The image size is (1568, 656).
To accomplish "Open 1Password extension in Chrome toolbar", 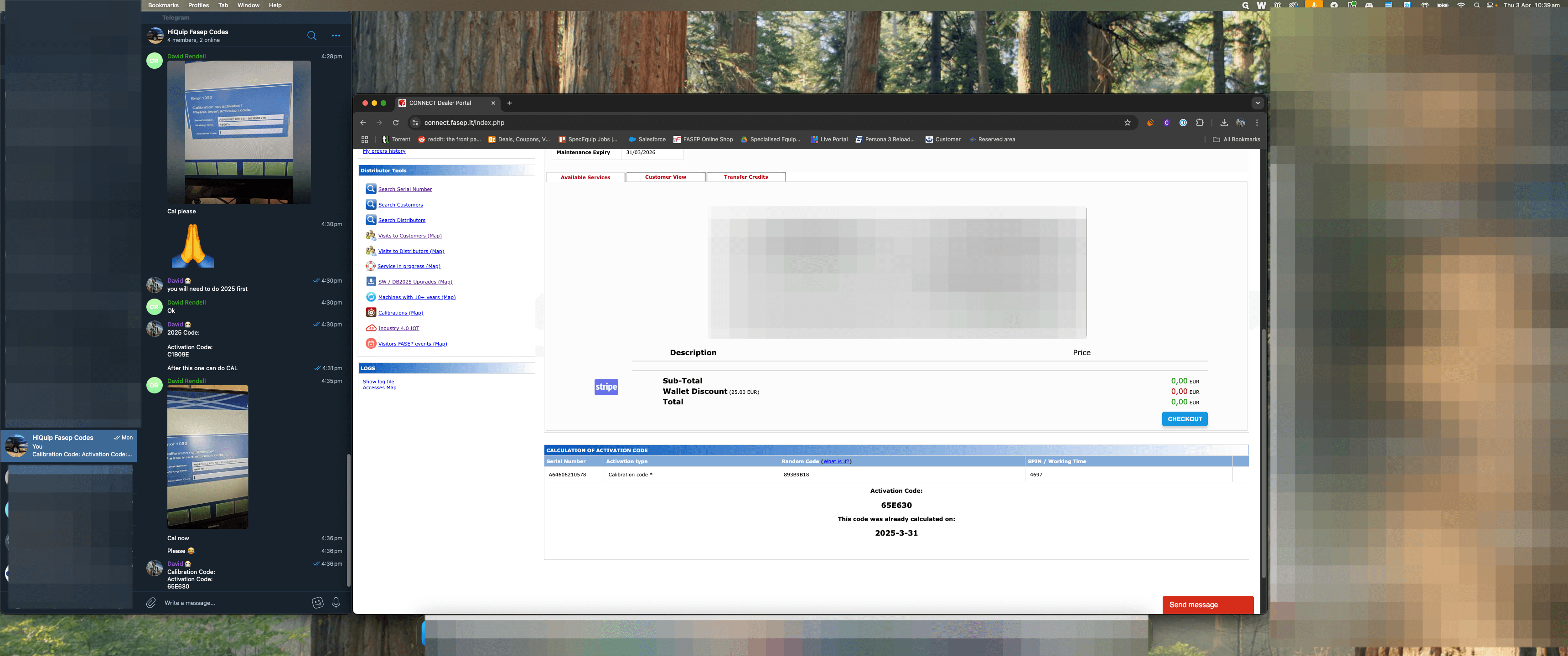I will pos(1183,122).
